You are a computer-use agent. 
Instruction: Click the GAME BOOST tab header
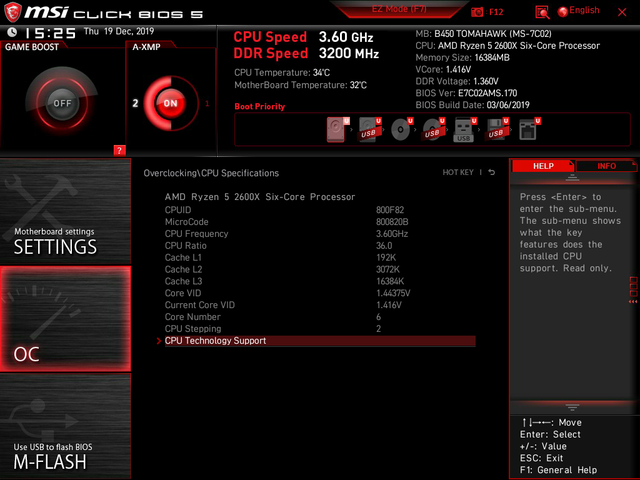coord(32,47)
